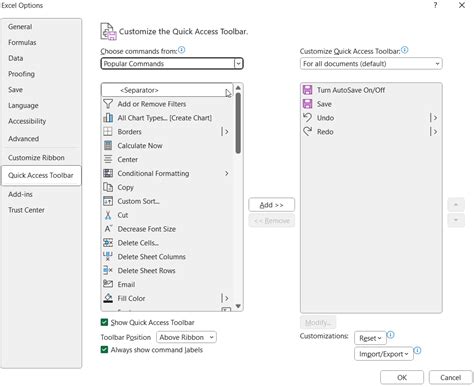Select the Borders grid icon
The image size is (474, 387).
coord(108,132)
